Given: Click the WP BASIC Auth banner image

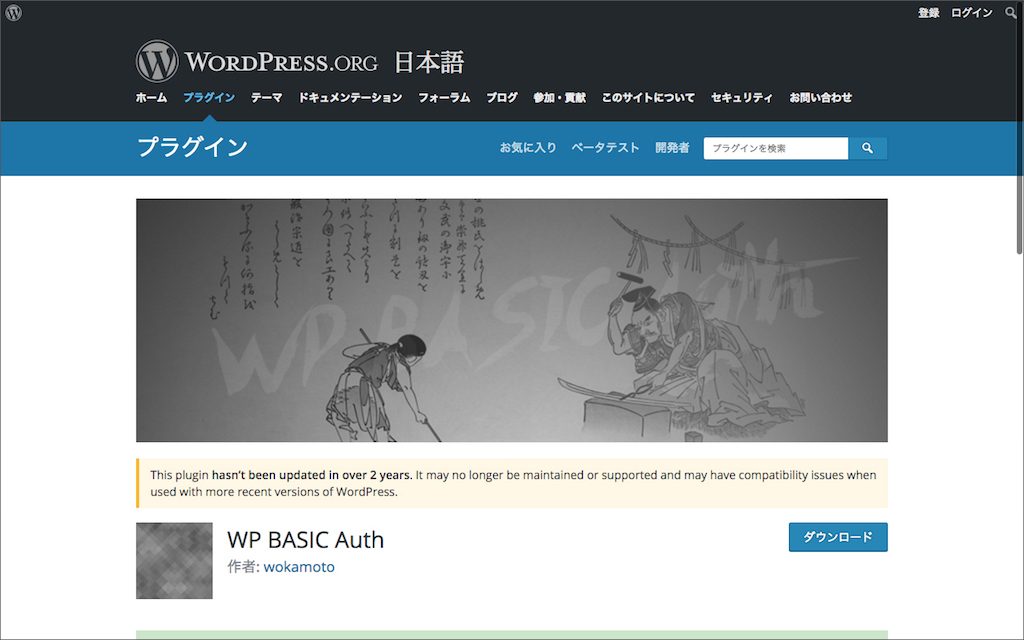Looking at the screenshot, I should click(x=511, y=320).
